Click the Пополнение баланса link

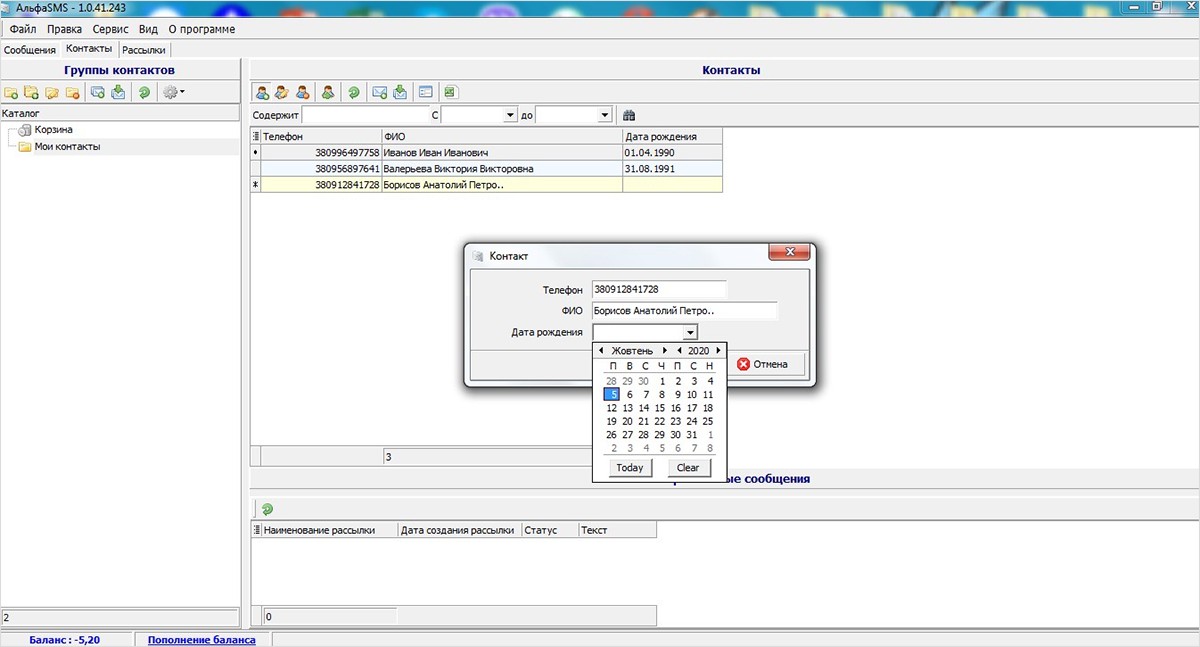click(x=201, y=640)
